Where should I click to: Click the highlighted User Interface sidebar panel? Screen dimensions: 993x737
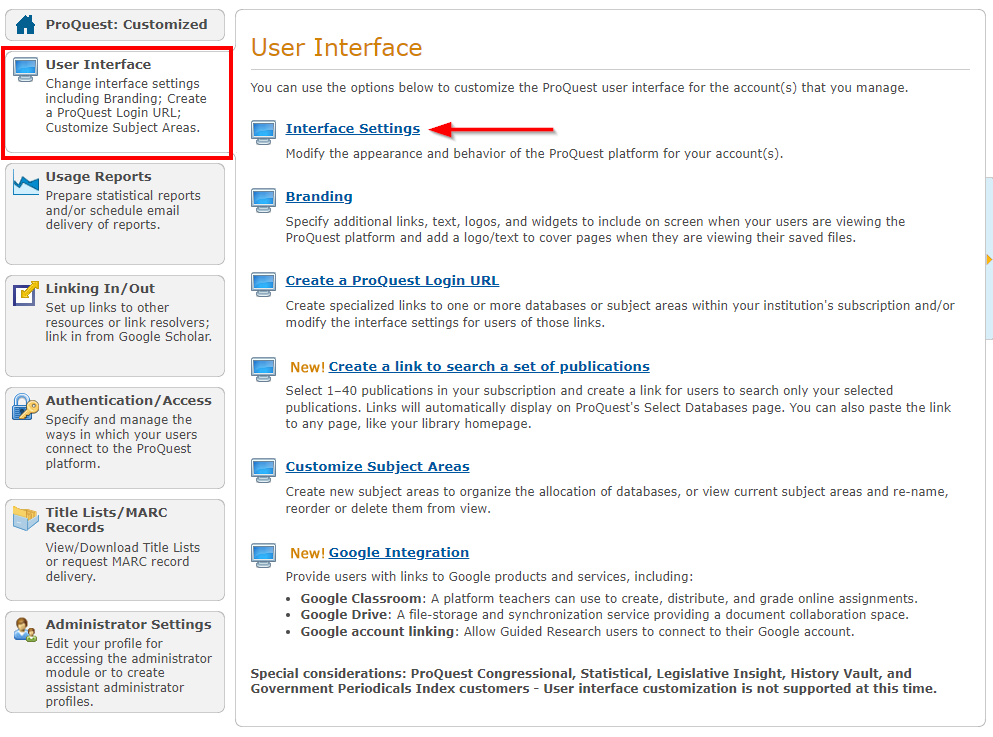pyautogui.click(x=115, y=103)
